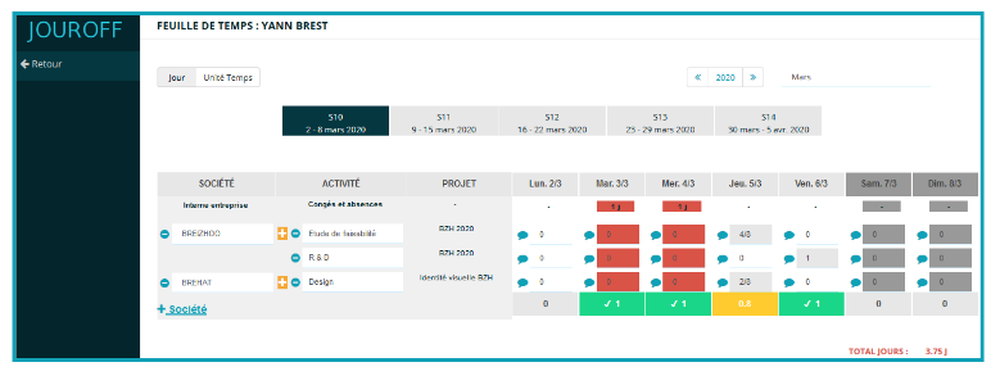Open the Mars month selector field

tap(856, 77)
